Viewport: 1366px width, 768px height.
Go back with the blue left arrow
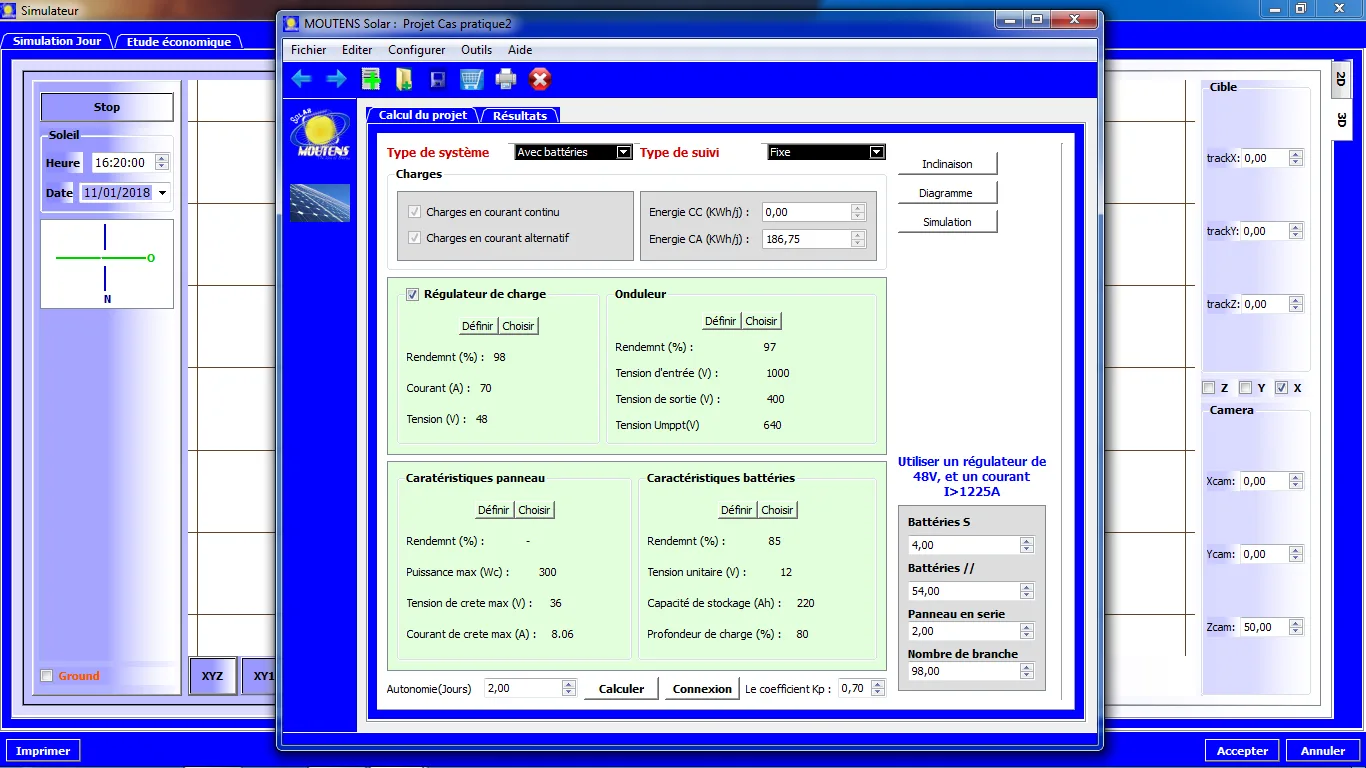302,79
